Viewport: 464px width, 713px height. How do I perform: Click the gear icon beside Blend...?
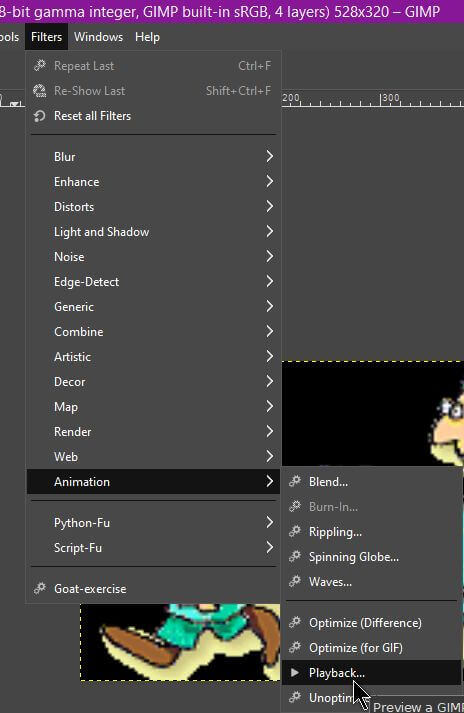coord(295,481)
